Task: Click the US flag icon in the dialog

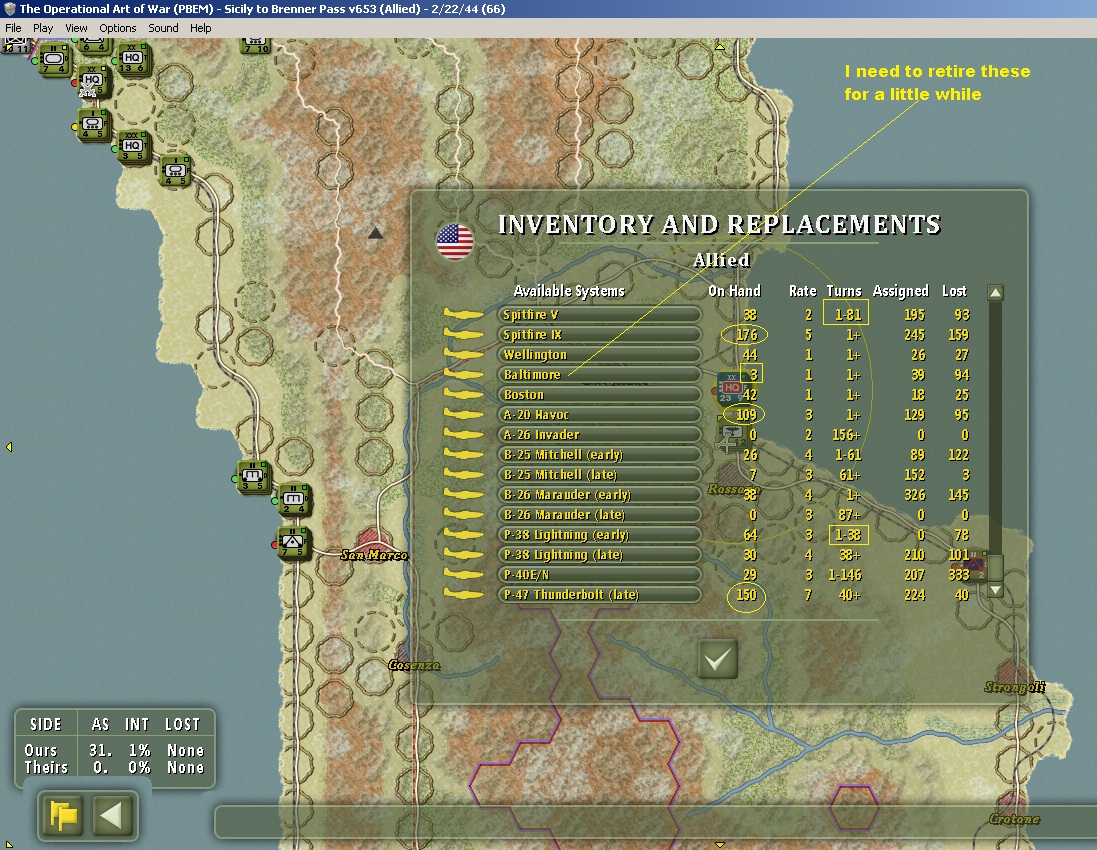Action: coord(455,242)
